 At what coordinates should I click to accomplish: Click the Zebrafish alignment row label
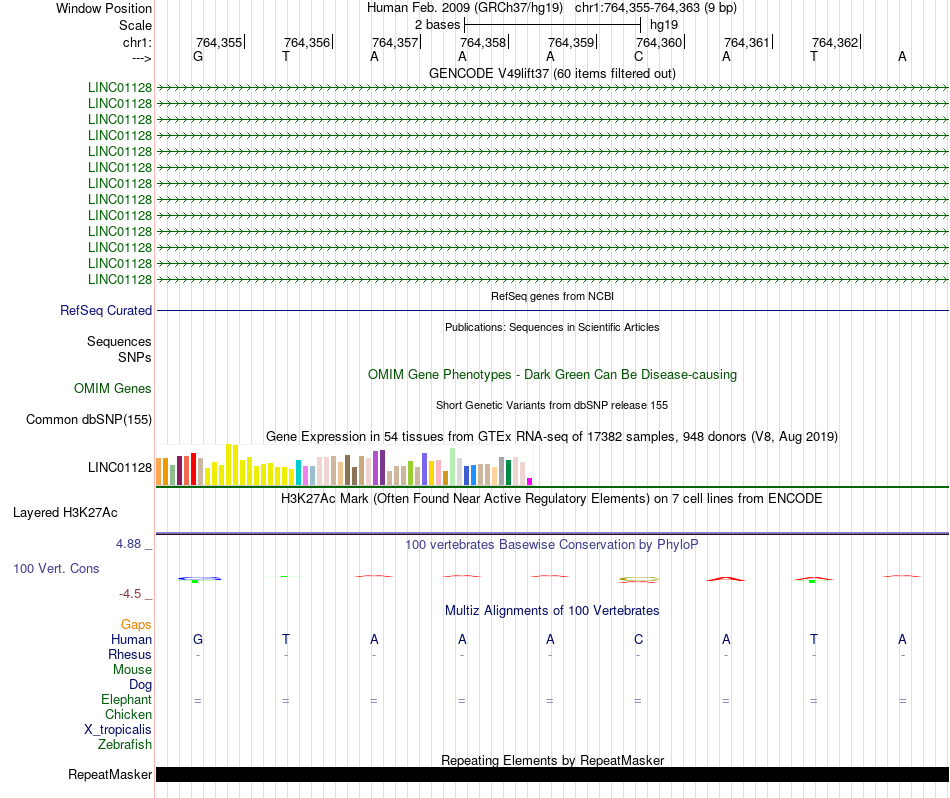[125, 744]
